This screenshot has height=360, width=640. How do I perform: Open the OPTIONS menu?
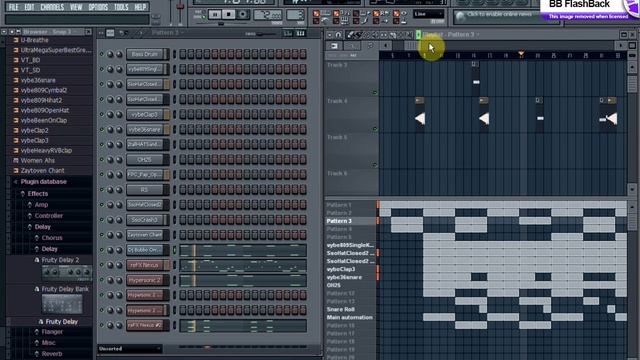[98, 7]
